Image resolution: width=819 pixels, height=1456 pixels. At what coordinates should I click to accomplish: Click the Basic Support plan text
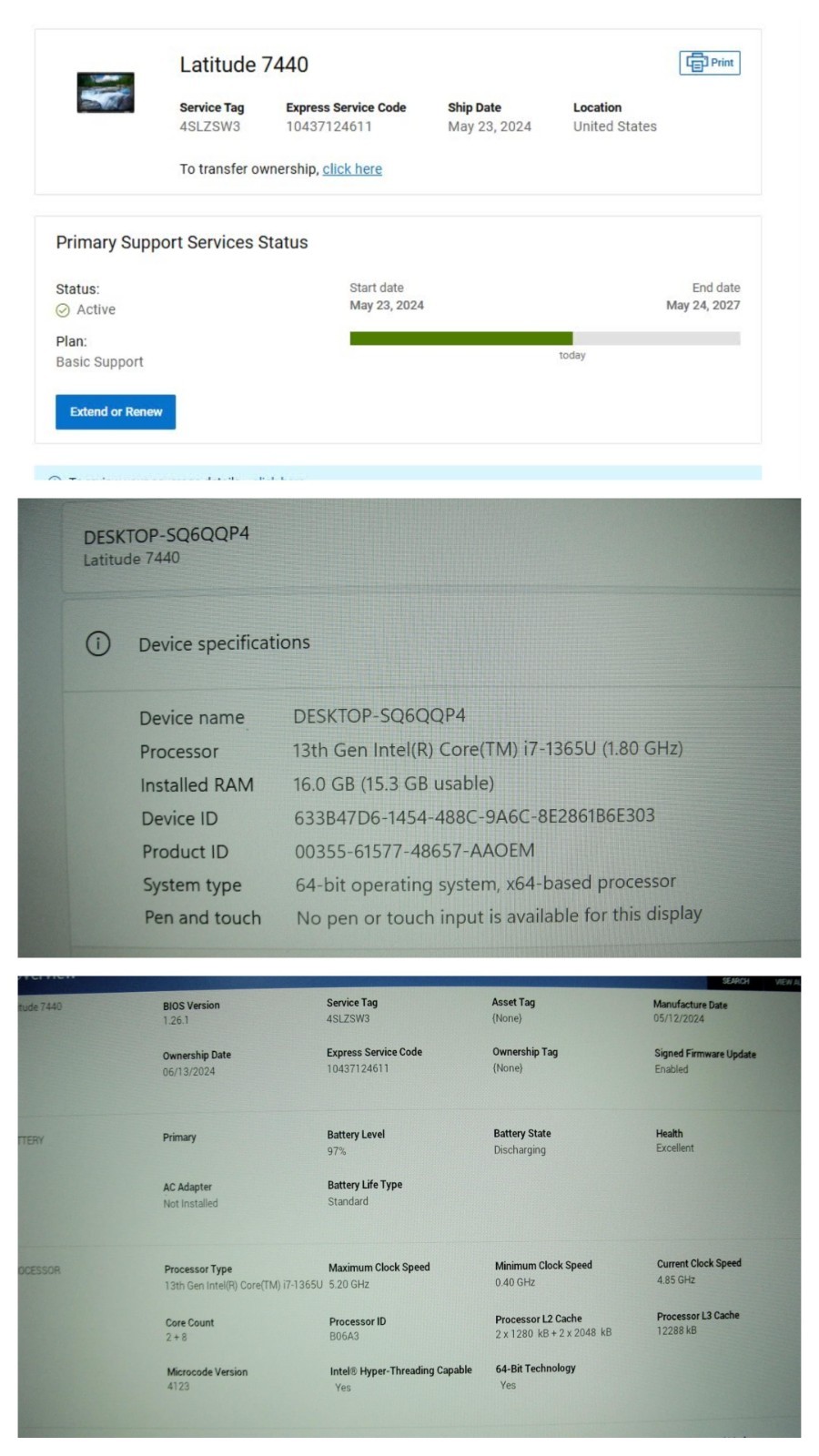point(99,362)
